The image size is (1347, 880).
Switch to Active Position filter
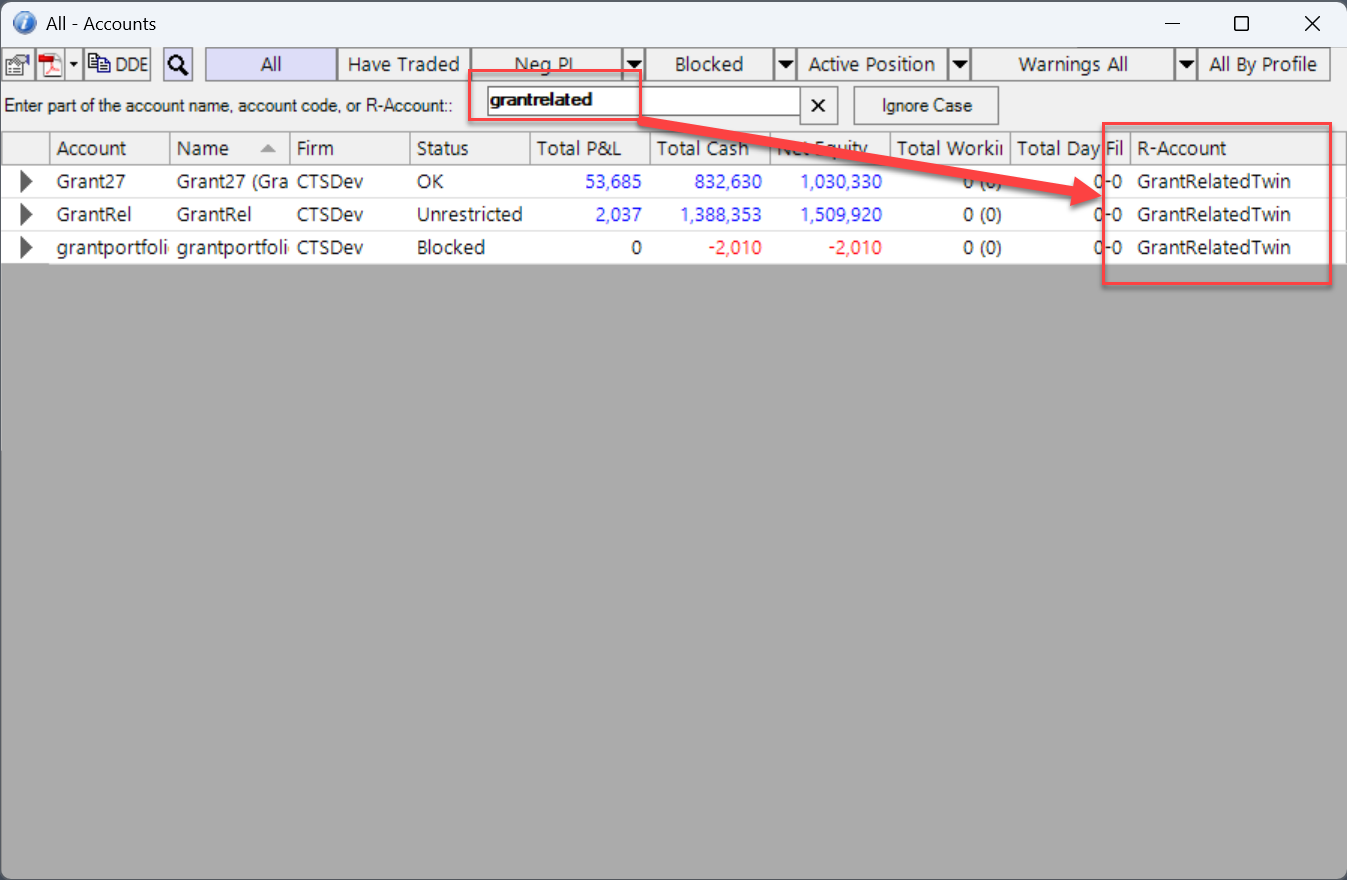(871, 65)
